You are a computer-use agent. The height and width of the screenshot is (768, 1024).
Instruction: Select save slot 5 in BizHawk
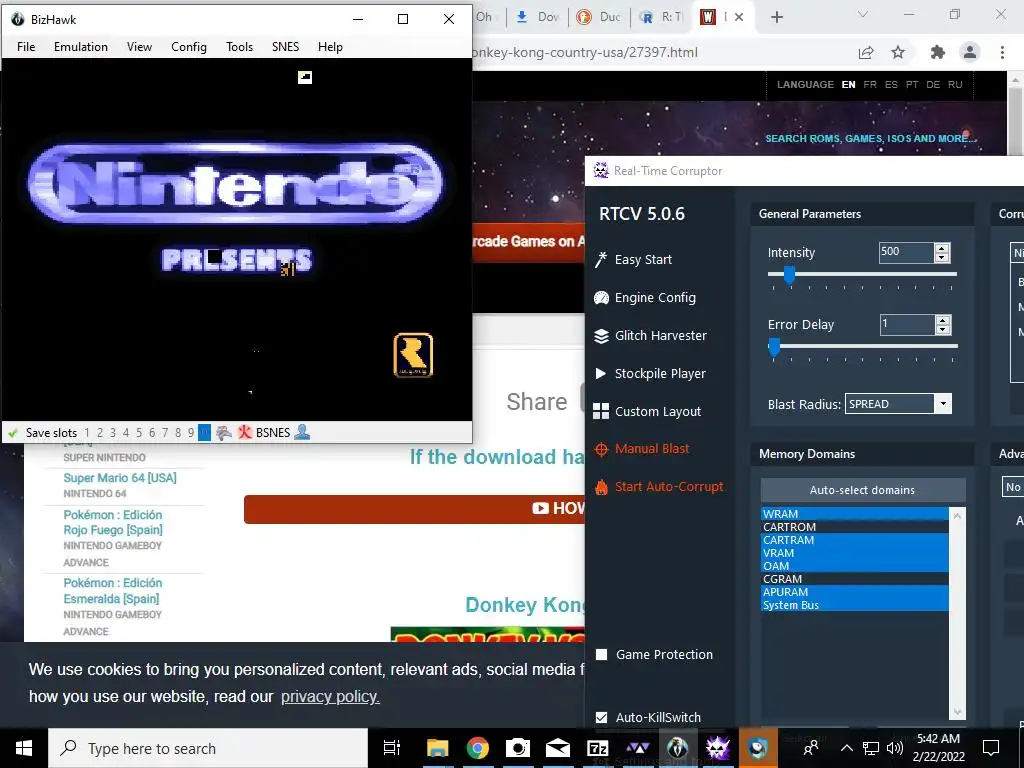(x=138, y=432)
